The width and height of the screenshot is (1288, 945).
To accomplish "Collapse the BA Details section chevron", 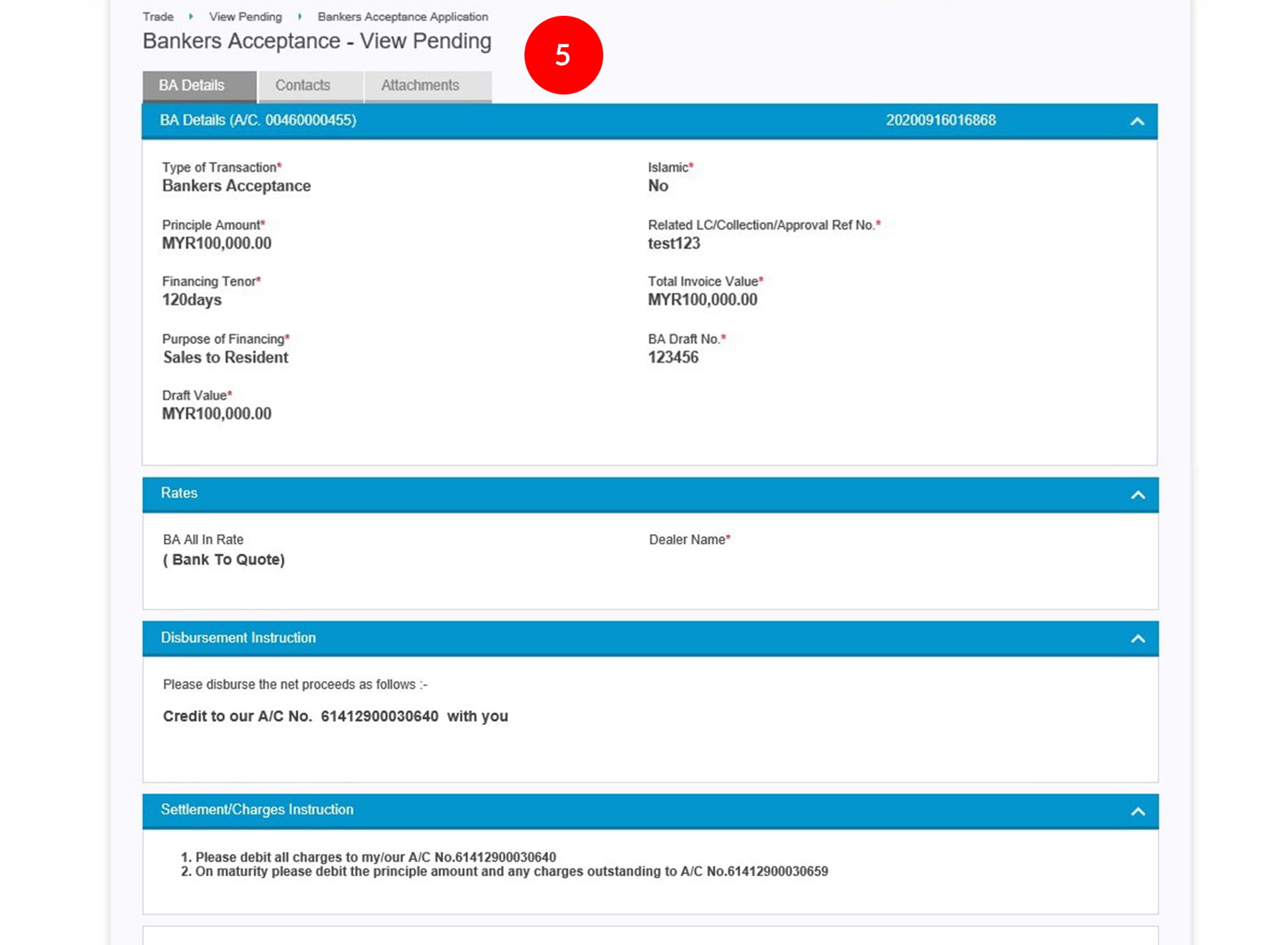I will [1137, 121].
